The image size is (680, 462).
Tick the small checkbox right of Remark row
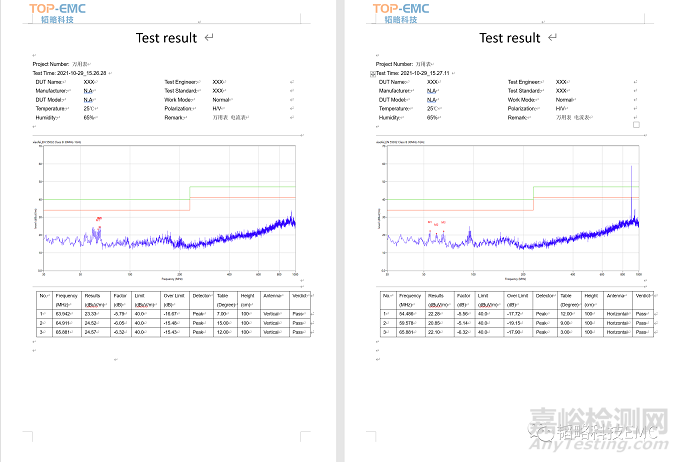click(636, 125)
